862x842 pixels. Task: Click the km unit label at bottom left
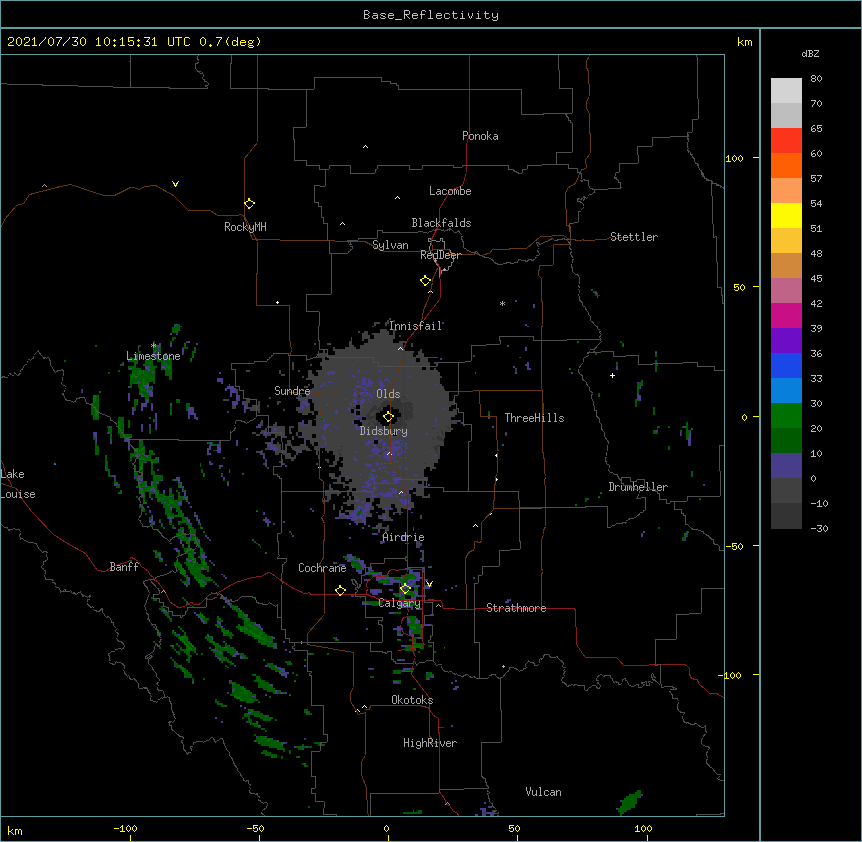15,831
